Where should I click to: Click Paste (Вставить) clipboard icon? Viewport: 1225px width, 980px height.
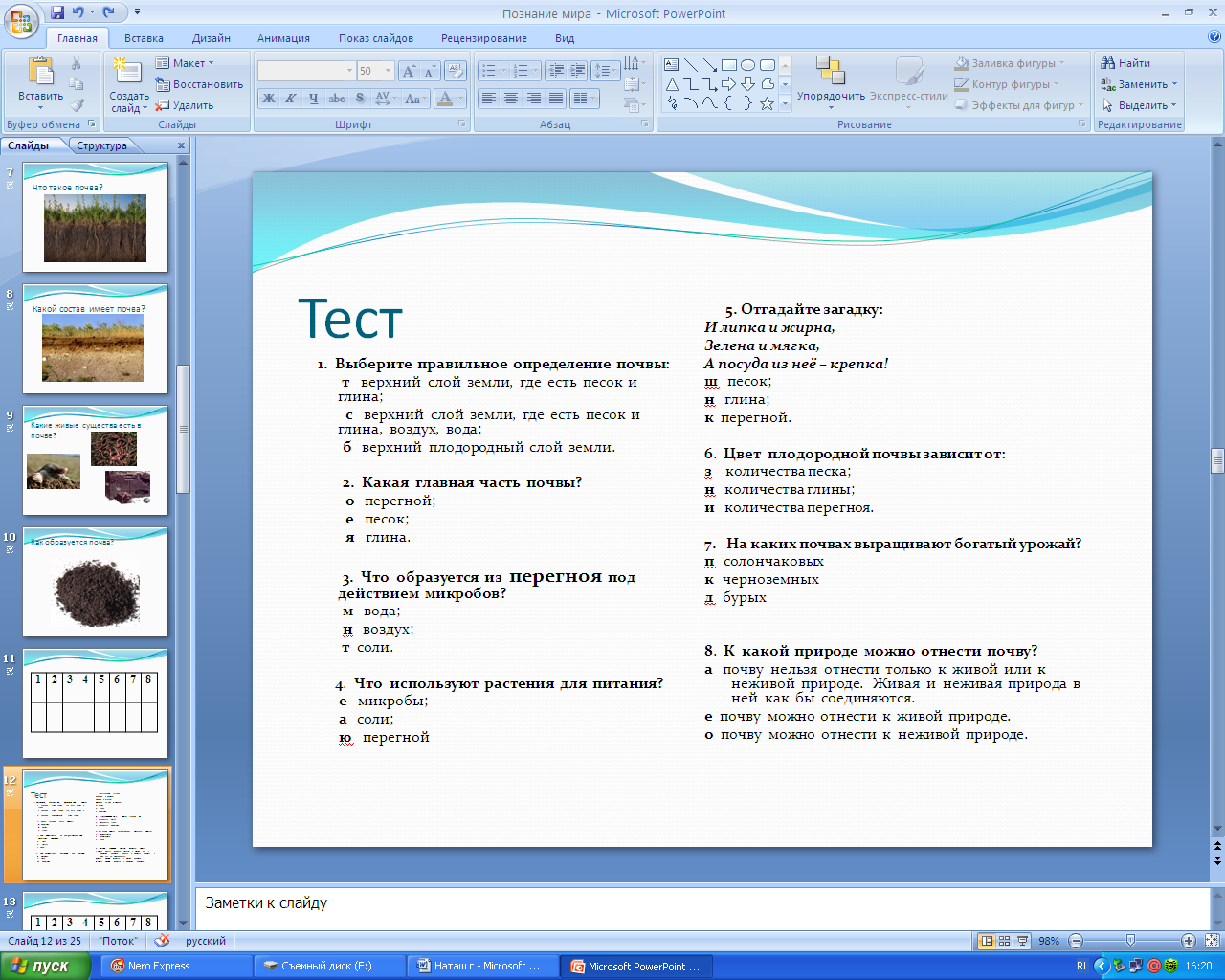pyautogui.click(x=40, y=72)
